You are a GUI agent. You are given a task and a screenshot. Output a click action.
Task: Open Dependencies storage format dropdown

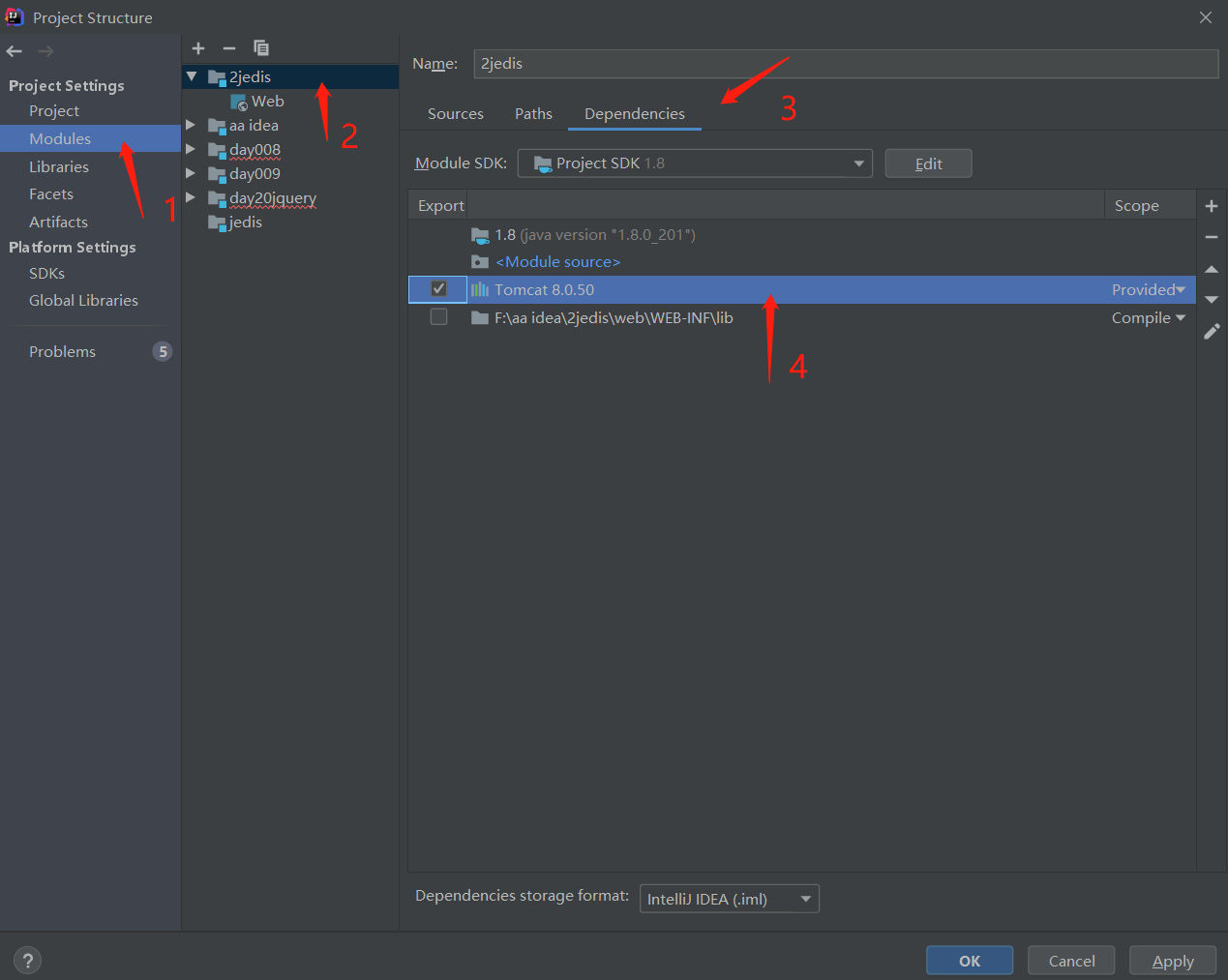[x=729, y=899]
